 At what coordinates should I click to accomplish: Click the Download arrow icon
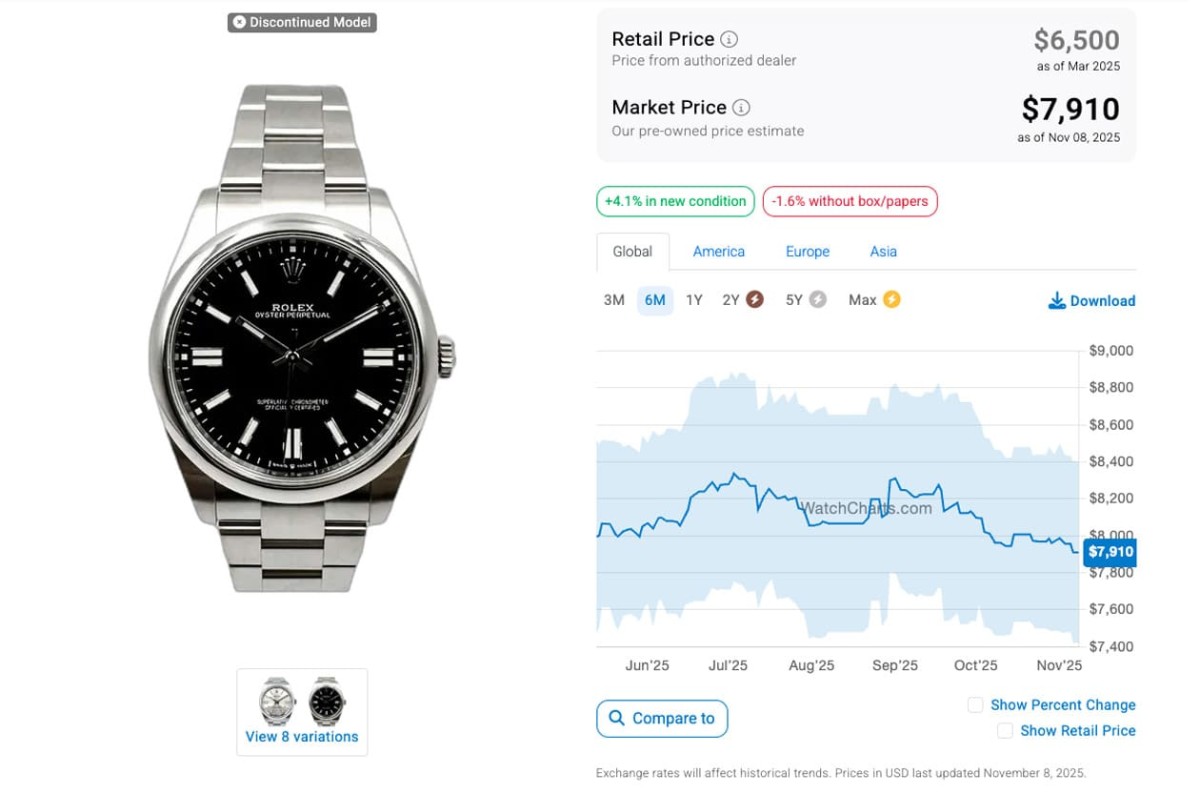(x=1057, y=301)
